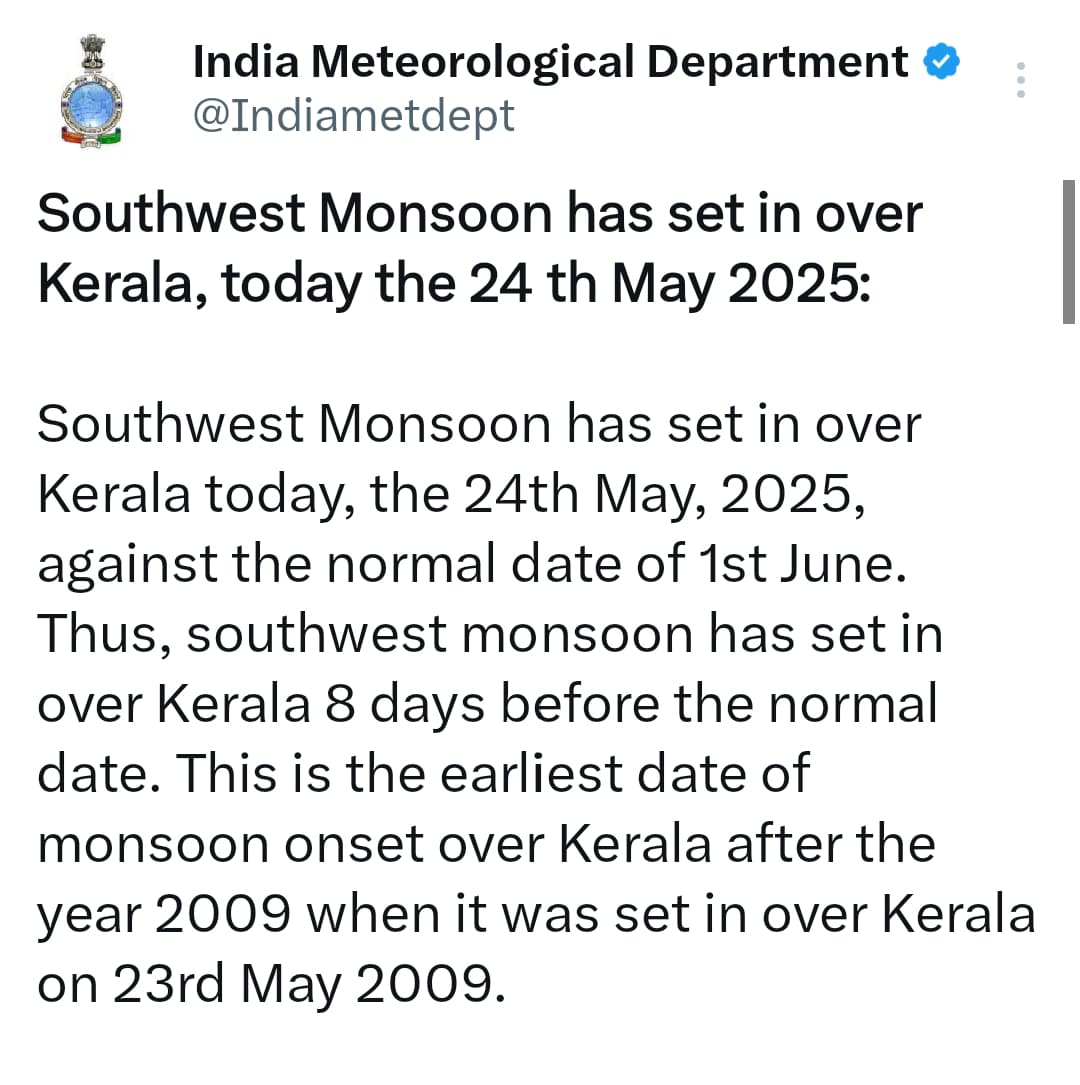Click line 'date. This is the earliest date of'

423,774
